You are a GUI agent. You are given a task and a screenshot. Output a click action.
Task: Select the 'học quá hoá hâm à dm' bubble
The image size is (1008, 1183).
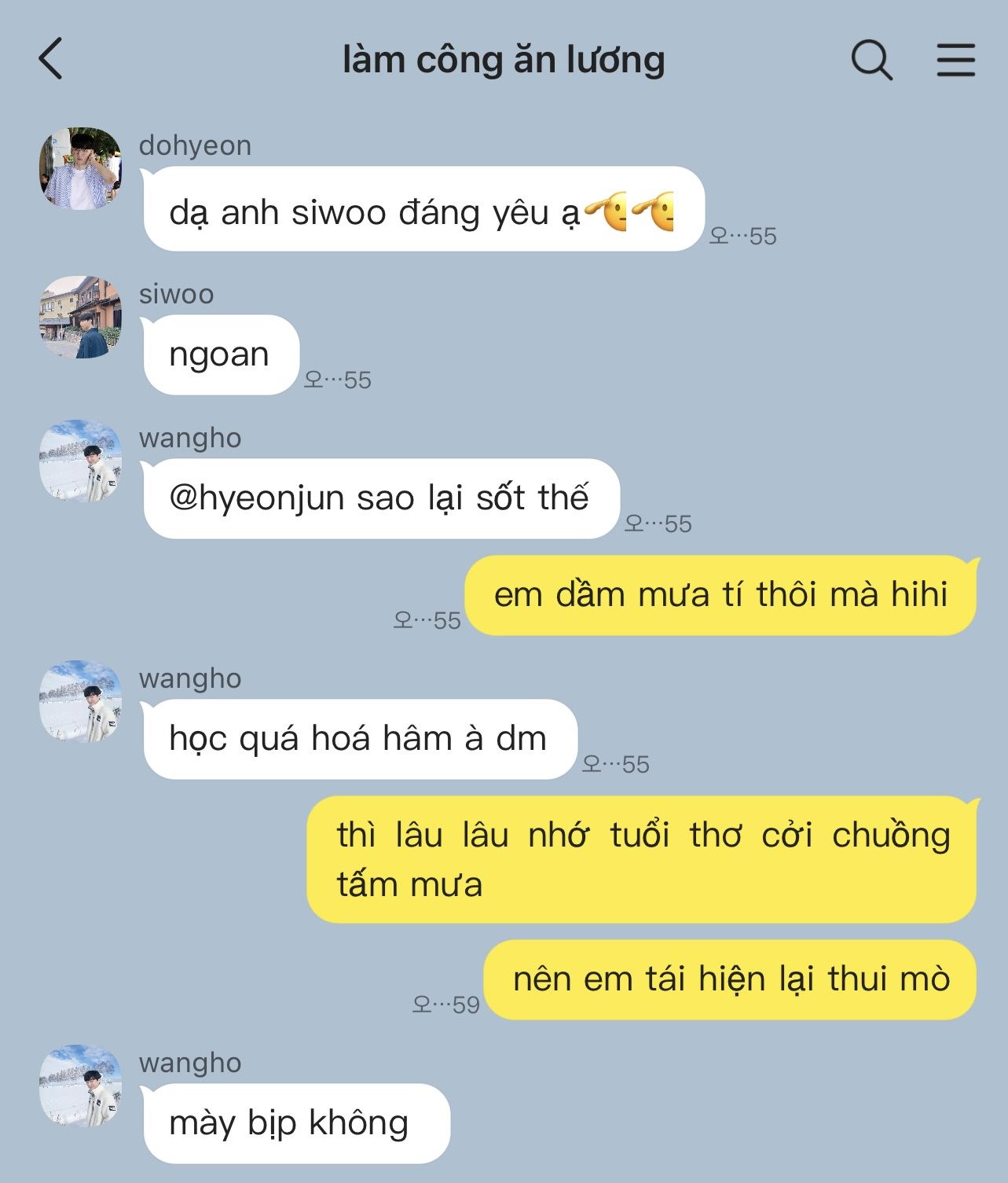click(x=361, y=739)
